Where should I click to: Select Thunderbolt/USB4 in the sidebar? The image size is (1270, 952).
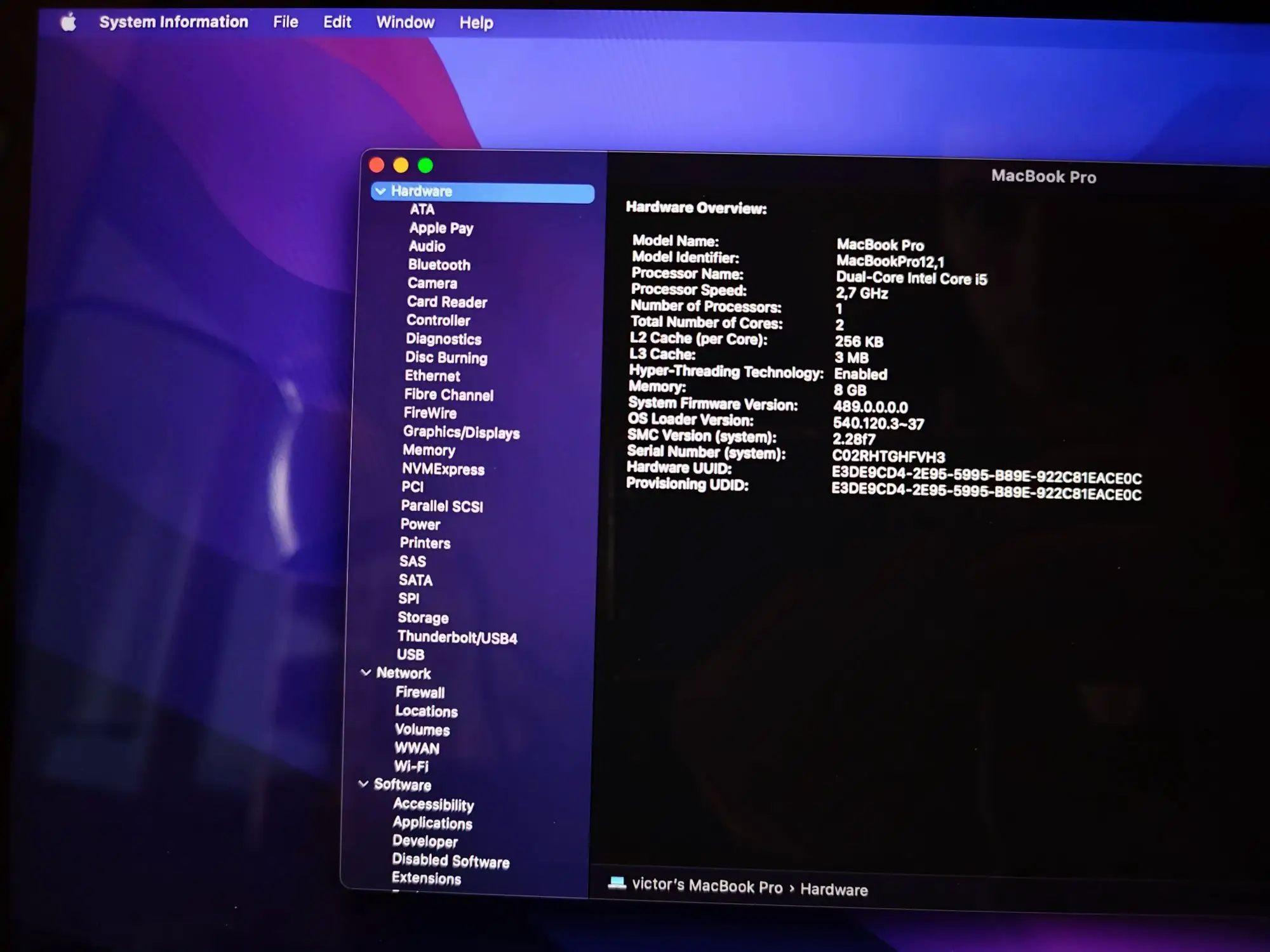457,637
